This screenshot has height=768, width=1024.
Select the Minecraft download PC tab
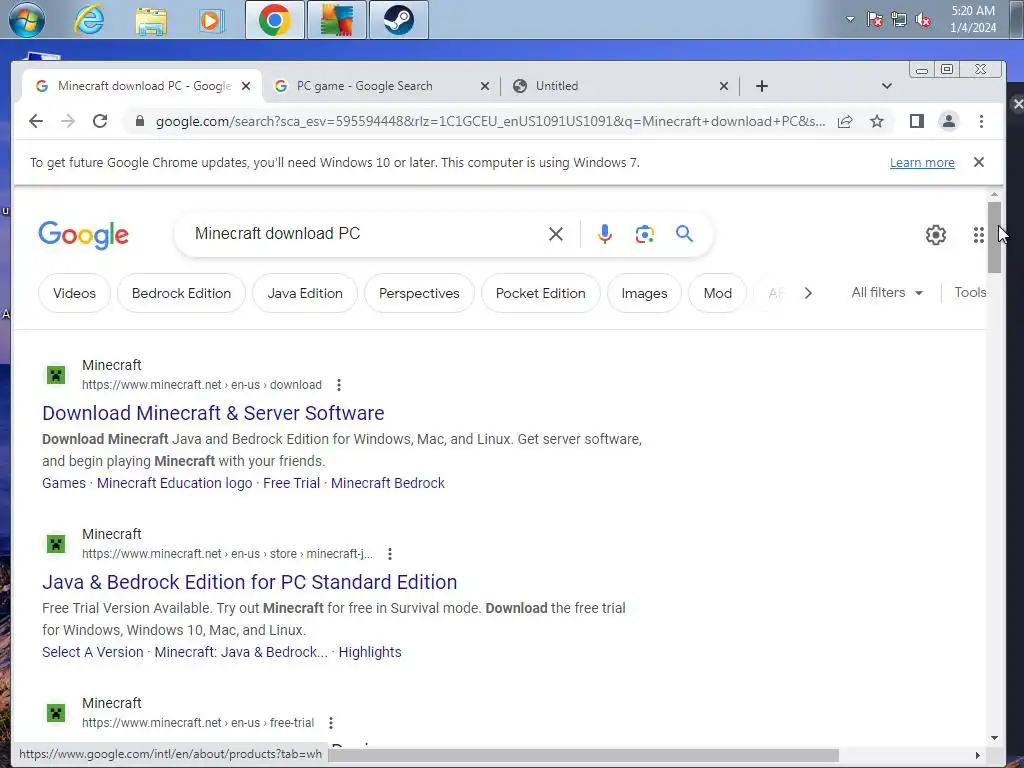pyautogui.click(x=144, y=86)
